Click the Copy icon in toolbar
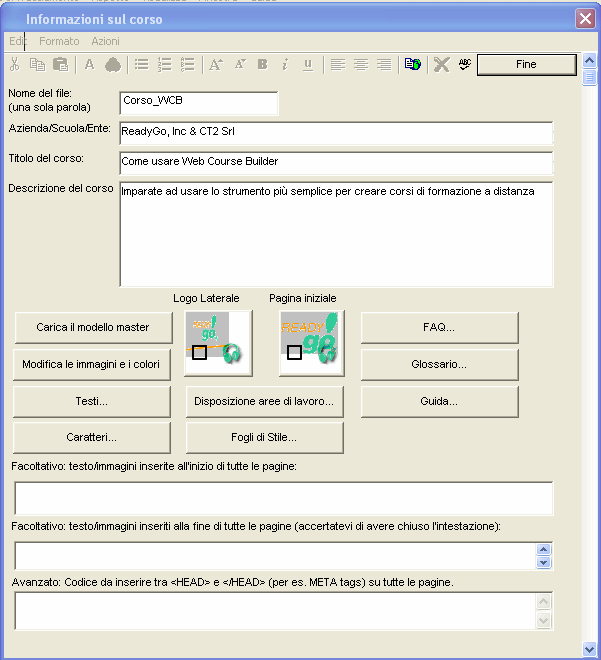 pyautogui.click(x=37, y=64)
